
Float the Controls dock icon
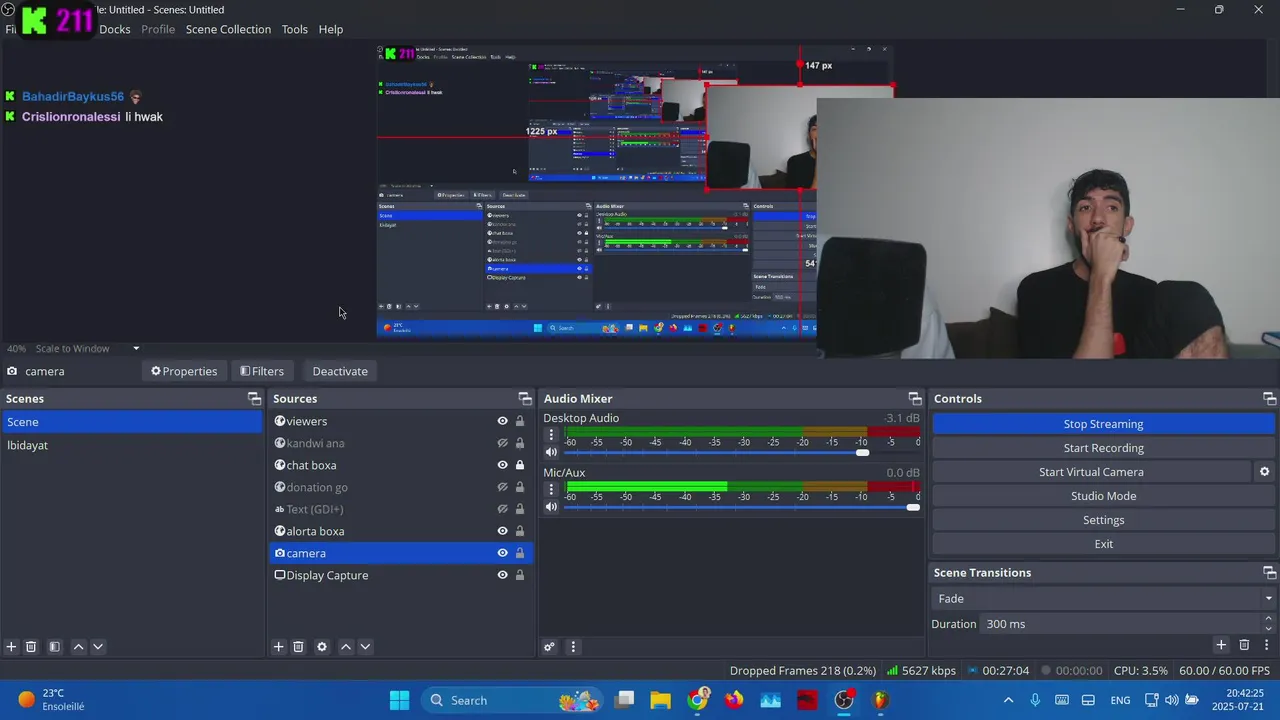(x=1269, y=398)
